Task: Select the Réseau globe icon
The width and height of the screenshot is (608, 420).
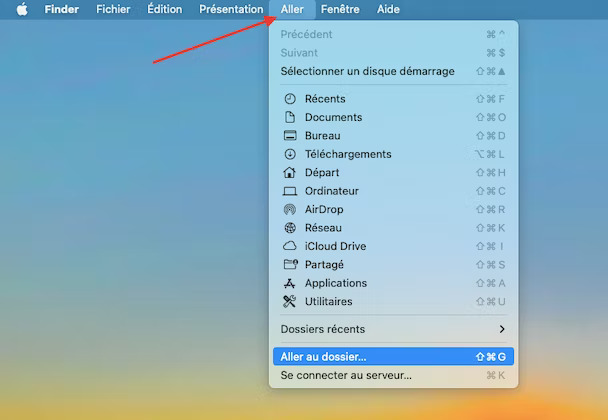Action: pos(290,228)
